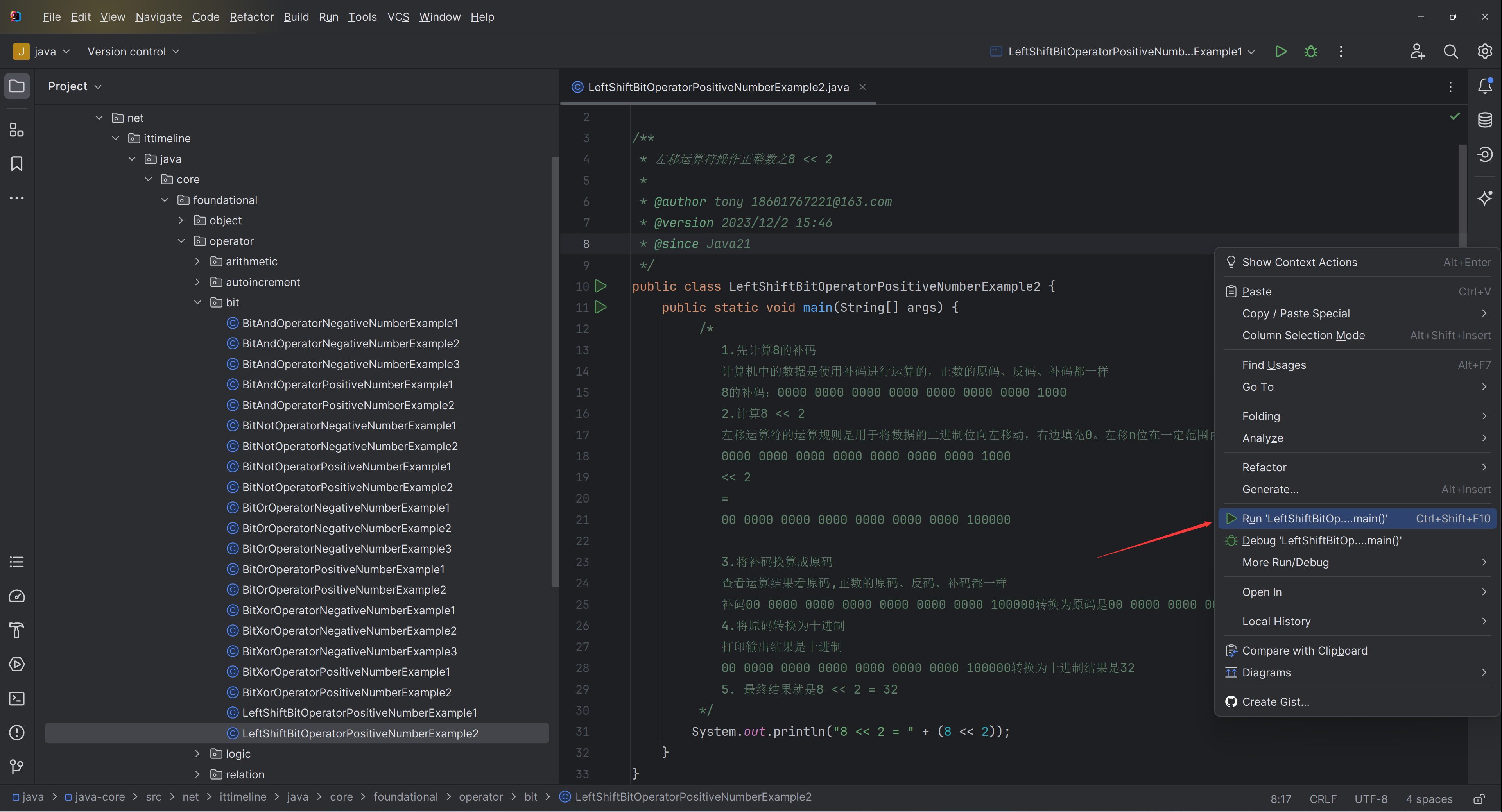Viewport: 1502px width, 812px height.
Task: Click the green Run button in toolbar
Action: point(1280,51)
